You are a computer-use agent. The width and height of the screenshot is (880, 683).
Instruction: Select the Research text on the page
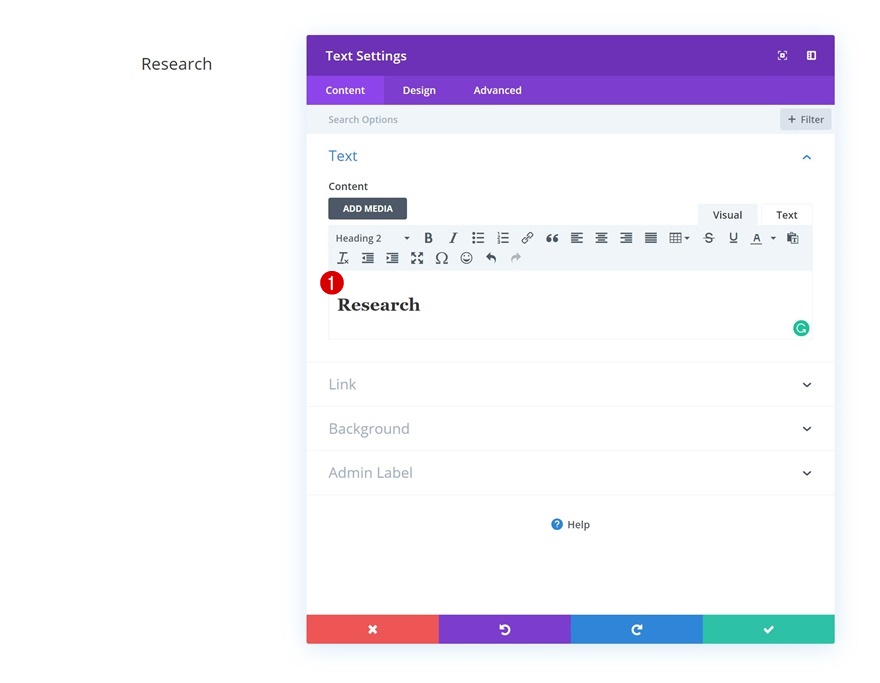tap(177, 64)
